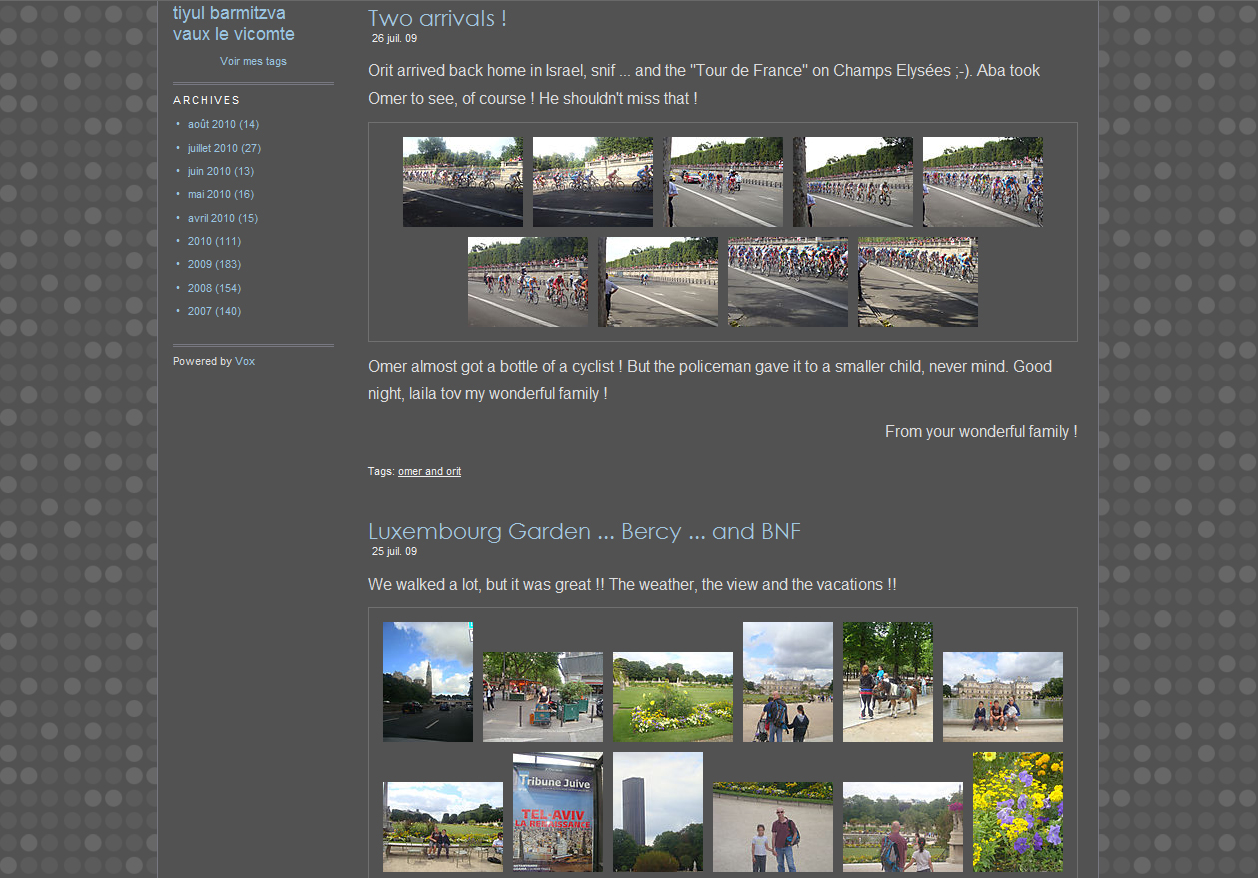View the yellow and purple flowers close-up thumbnail

coord(1017,811)
